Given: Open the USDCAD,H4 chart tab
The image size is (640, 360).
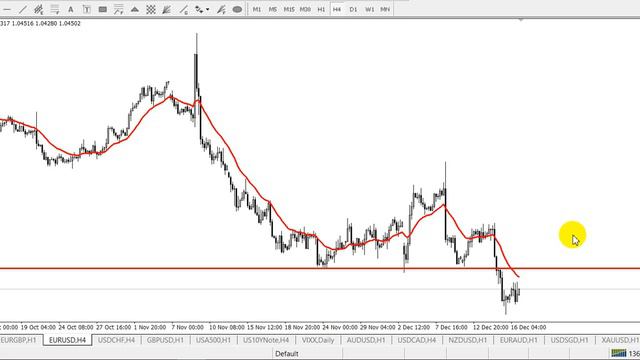Looking at the screenshot, I should point(417,340).
